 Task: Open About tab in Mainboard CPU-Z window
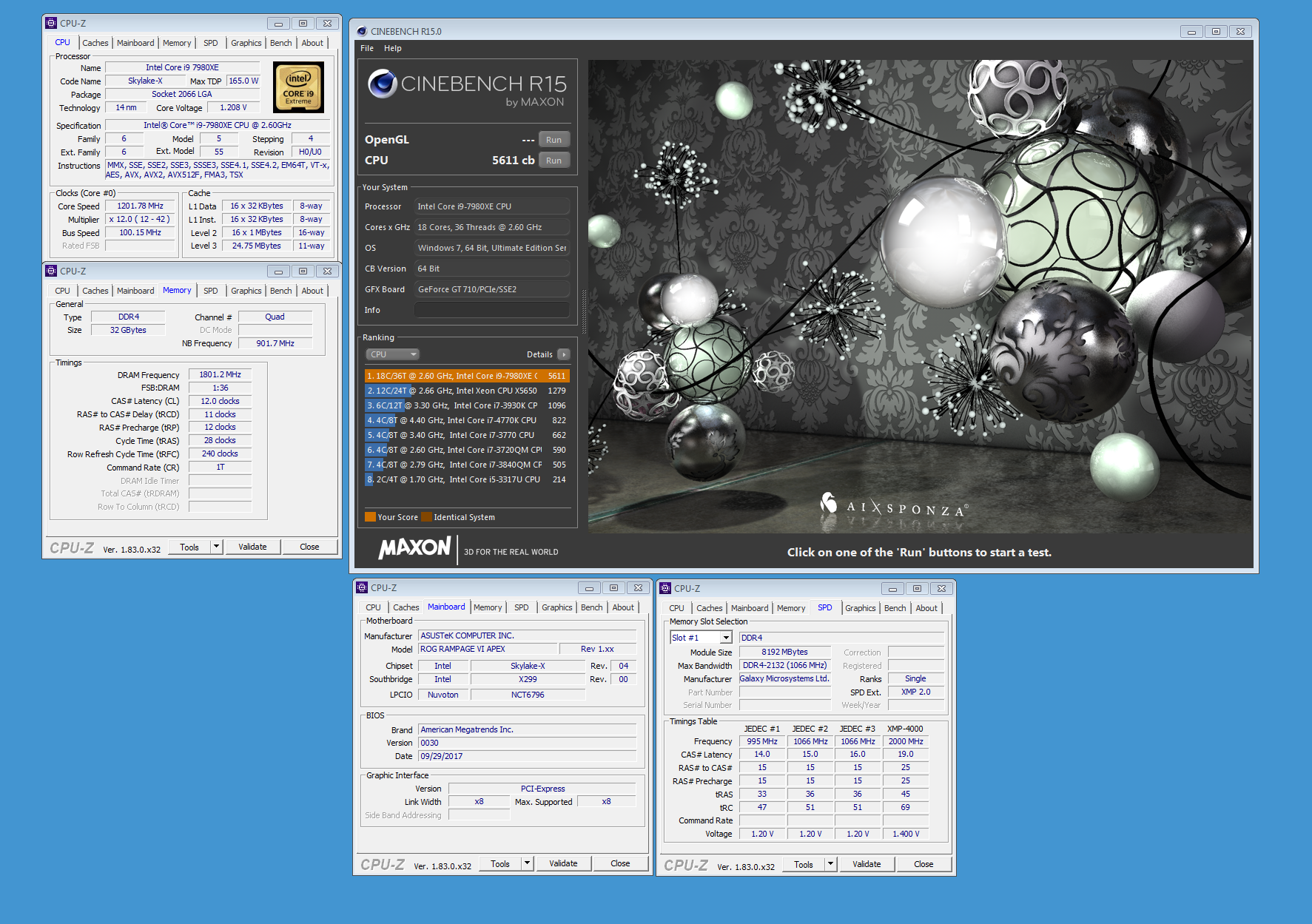coord(623,607)
